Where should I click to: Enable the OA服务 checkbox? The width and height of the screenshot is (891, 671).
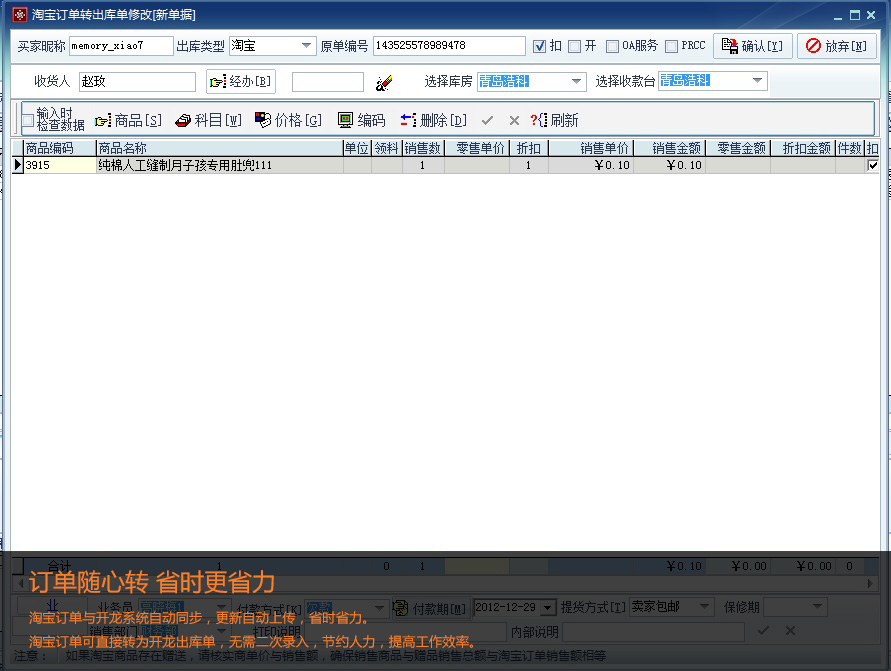coord(612,46)
